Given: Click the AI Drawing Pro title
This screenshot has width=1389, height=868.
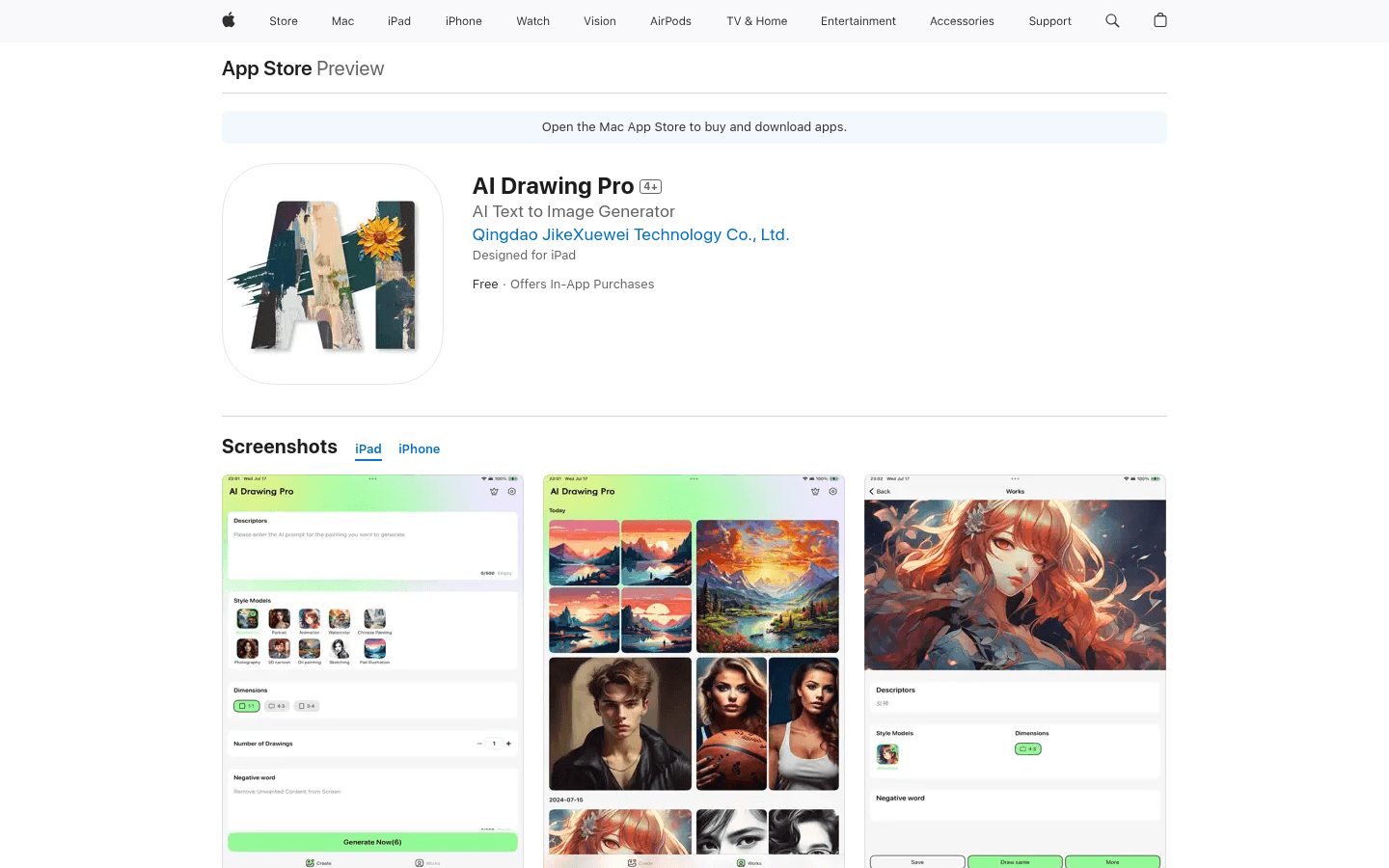Looking at the screenshot, I should click(554, 186).
